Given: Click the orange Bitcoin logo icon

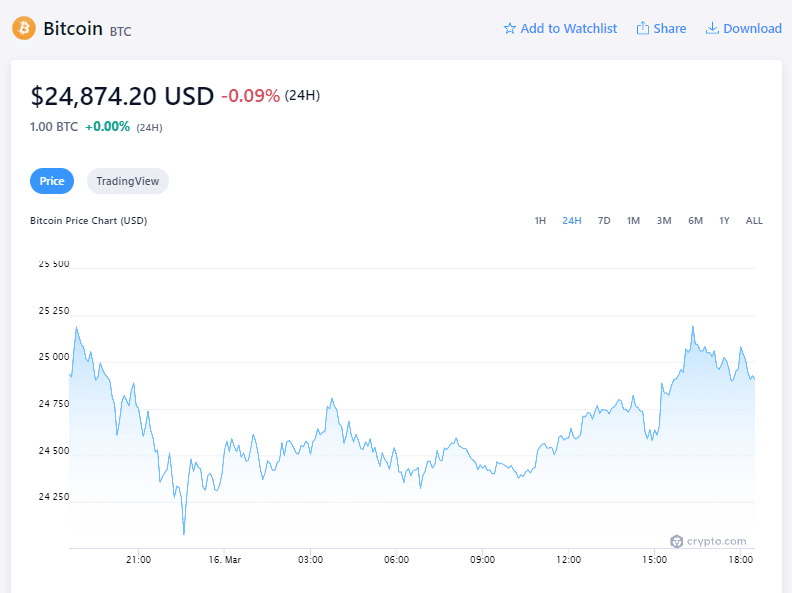Looking at the screenshot, I should pyautogui.click(x=24, y=28).
